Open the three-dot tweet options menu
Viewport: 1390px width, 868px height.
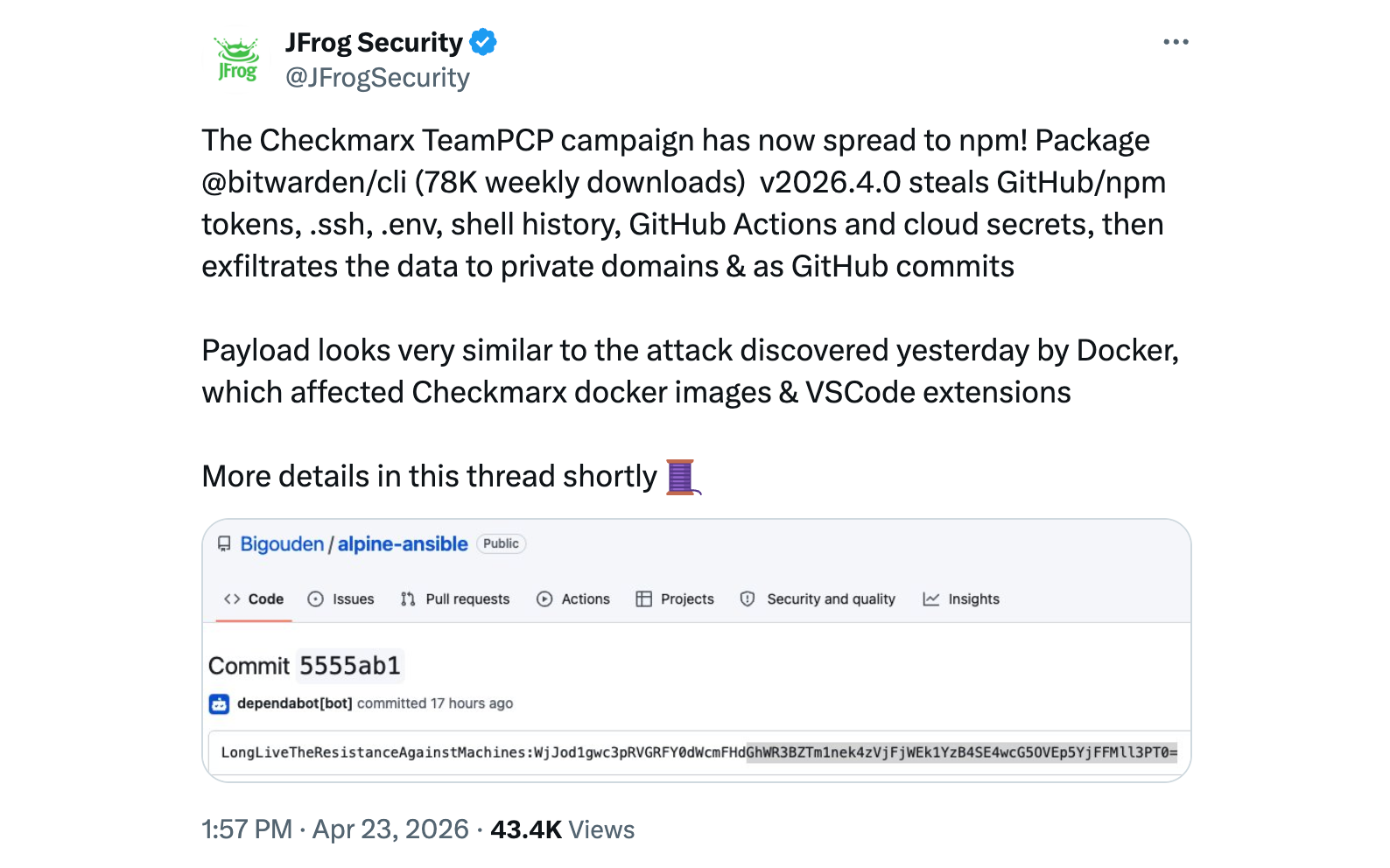click(x=1176, y=41)
